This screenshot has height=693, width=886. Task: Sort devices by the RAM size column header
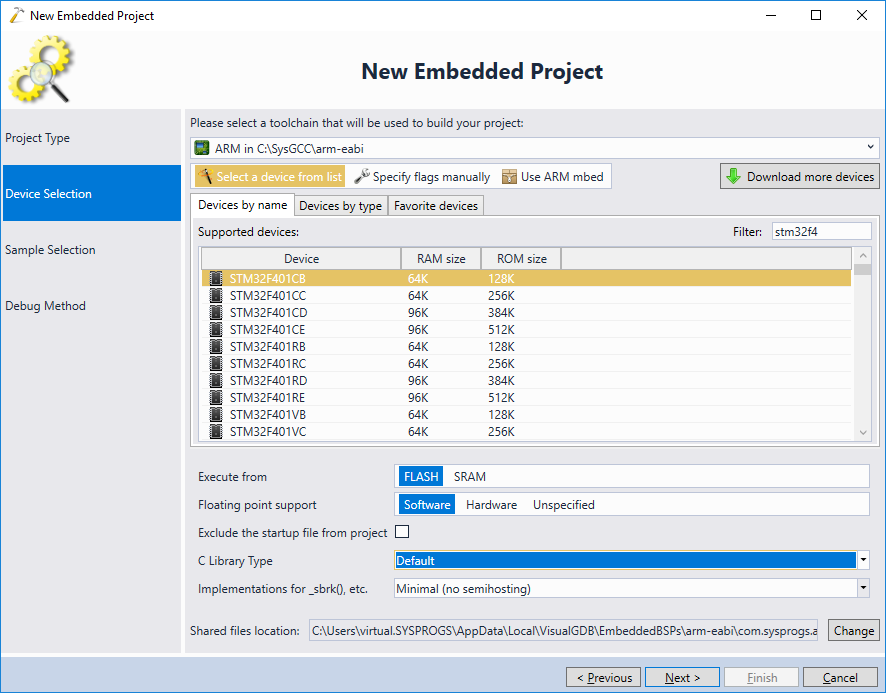point(441,258)
